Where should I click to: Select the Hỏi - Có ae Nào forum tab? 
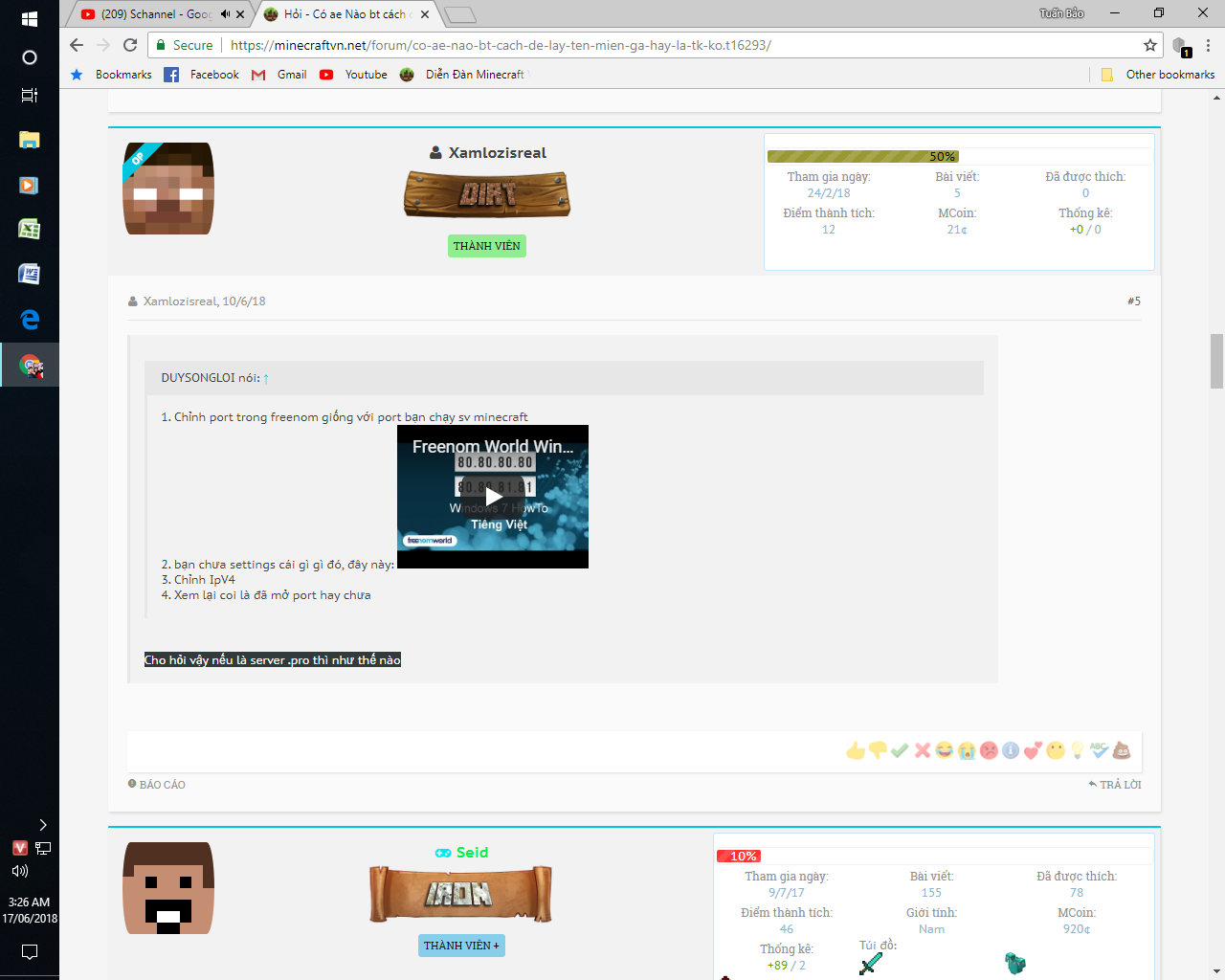[x=346, y=14]
